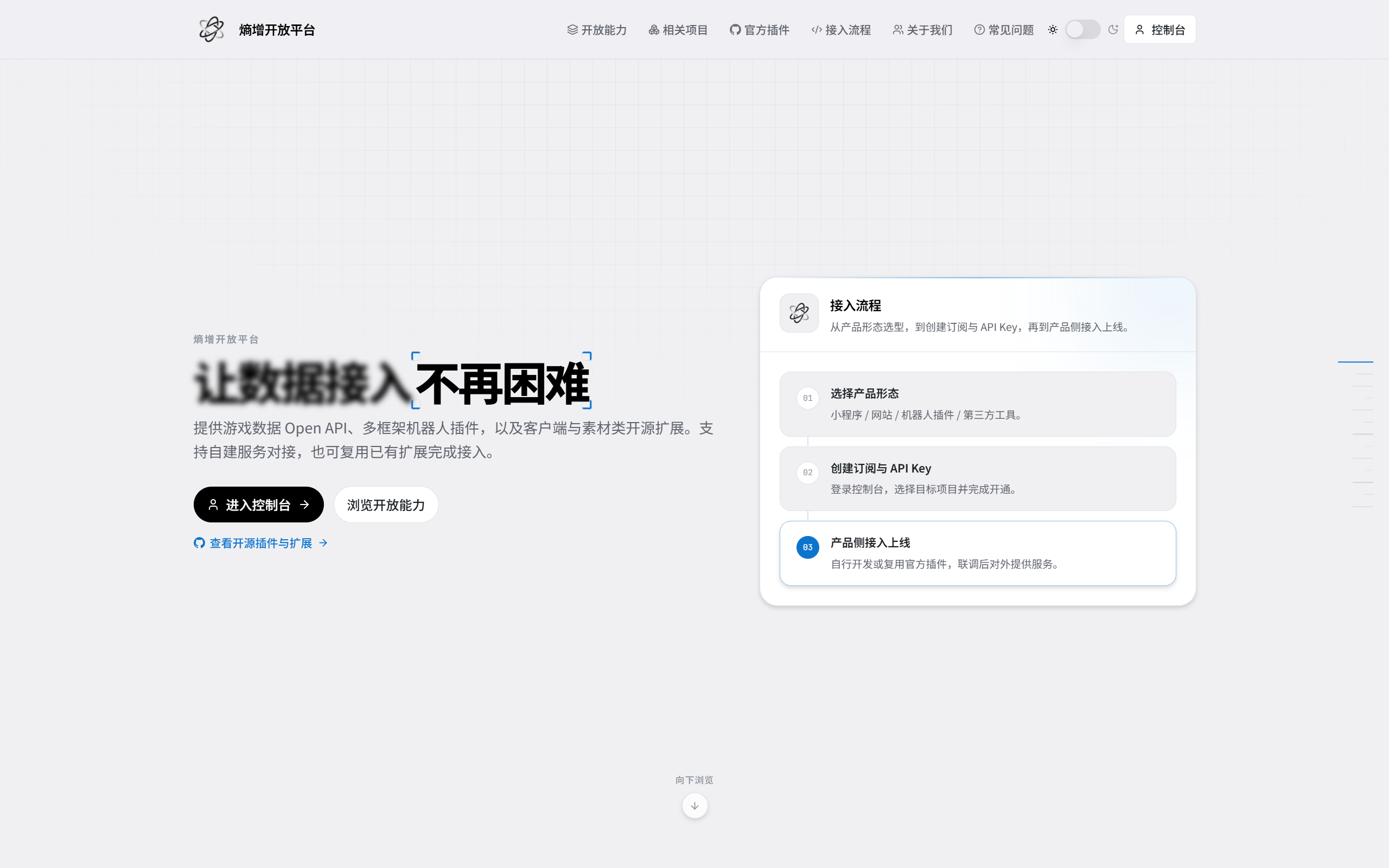Viewport: 1389px width, 868px height.
Task: Click the 熵增开放平台 logo icon in the header
Action: 211,29
